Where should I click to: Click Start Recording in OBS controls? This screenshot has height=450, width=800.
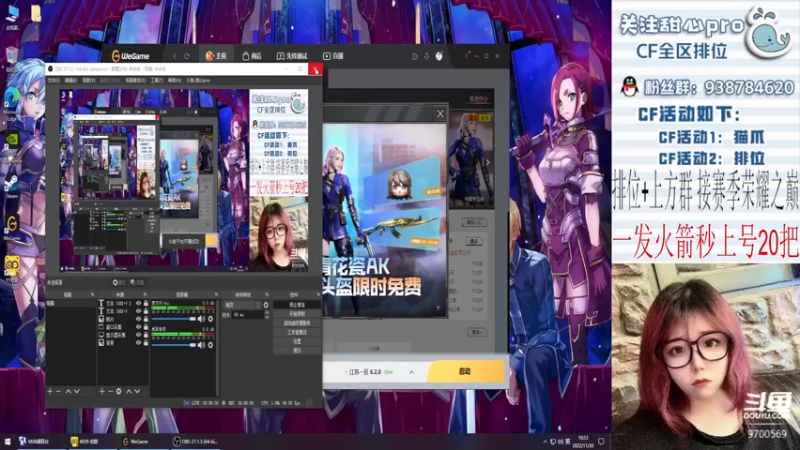tap(297, 314)
